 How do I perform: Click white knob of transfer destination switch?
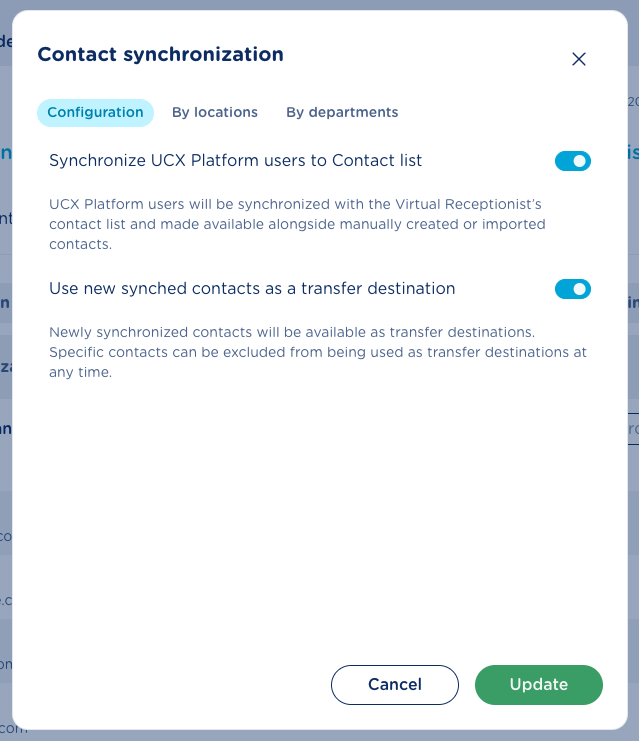[x=580, y=289]
